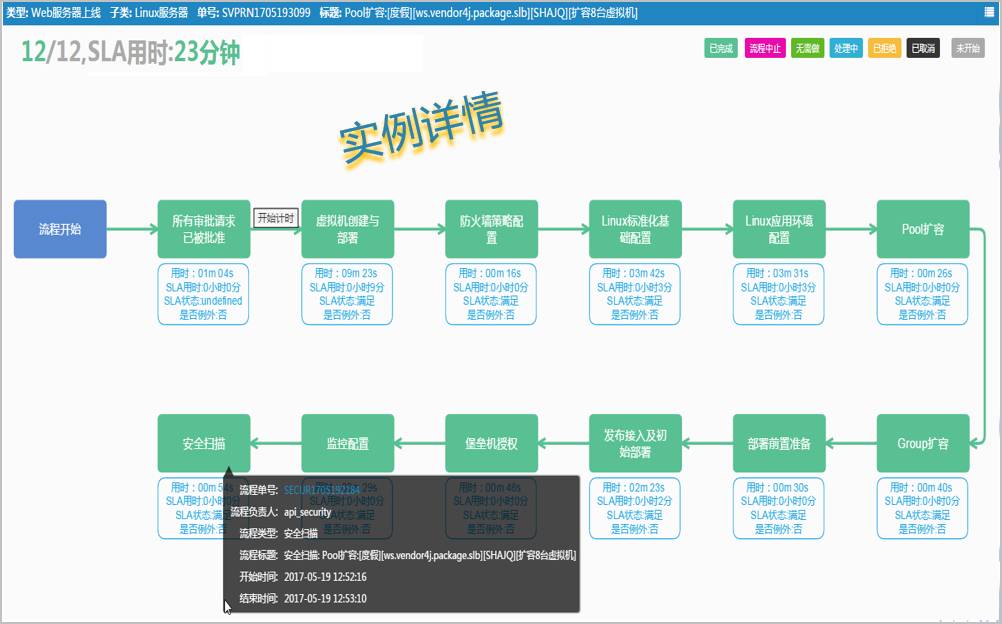This screenshot has width=1002, height=624.
Task: Select the 安全扫描 node in the flowchart
Action: (205, 443)
